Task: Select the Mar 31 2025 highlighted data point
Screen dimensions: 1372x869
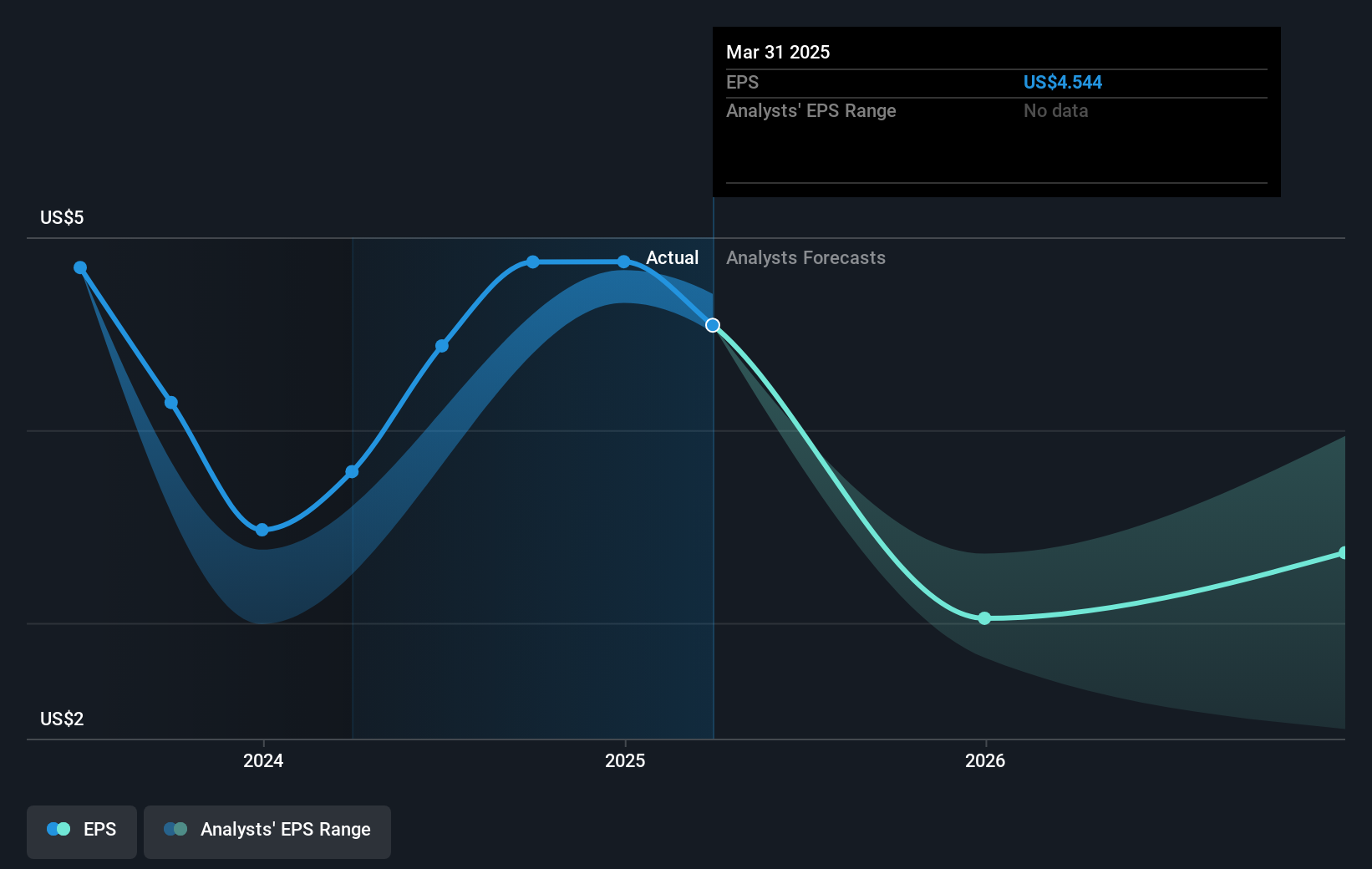Action: (x=713, y=325)
